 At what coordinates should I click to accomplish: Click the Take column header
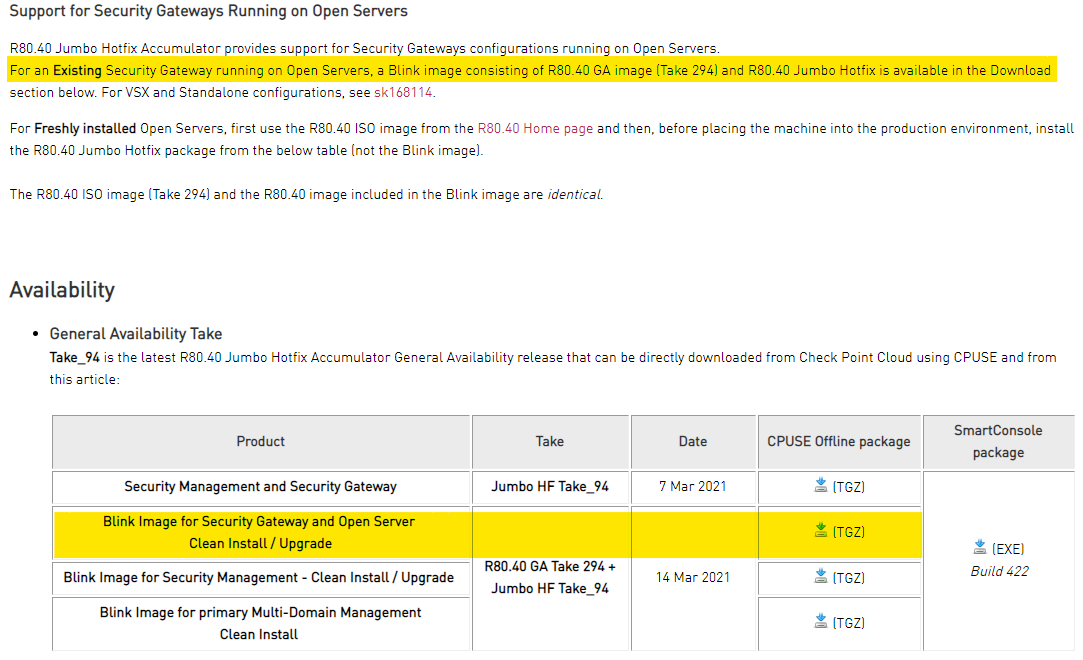(x=549, y=441)
